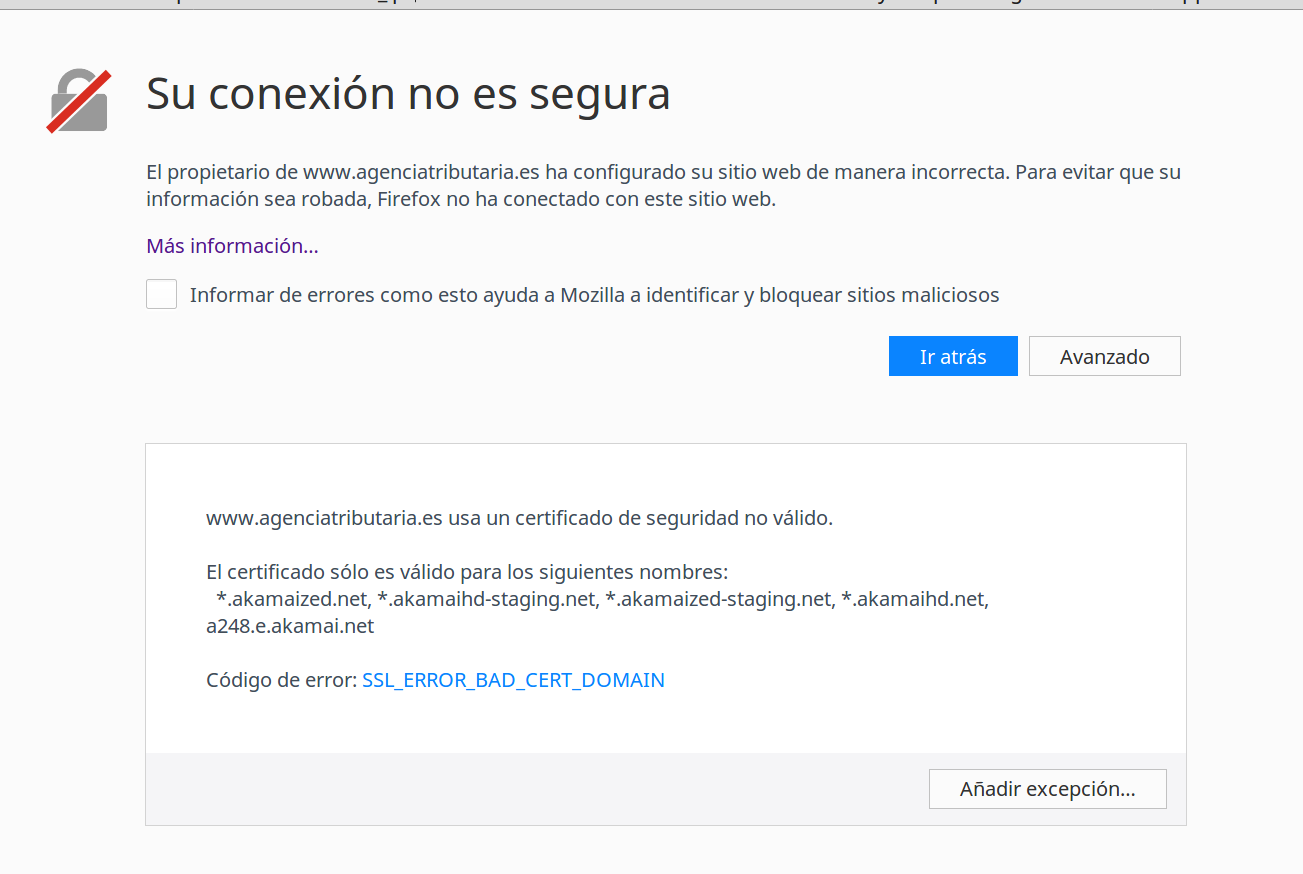Click 'Avanzado' to reveal more options
The width and height of the screenshot is (1303, 874).
click(1104, 356)
